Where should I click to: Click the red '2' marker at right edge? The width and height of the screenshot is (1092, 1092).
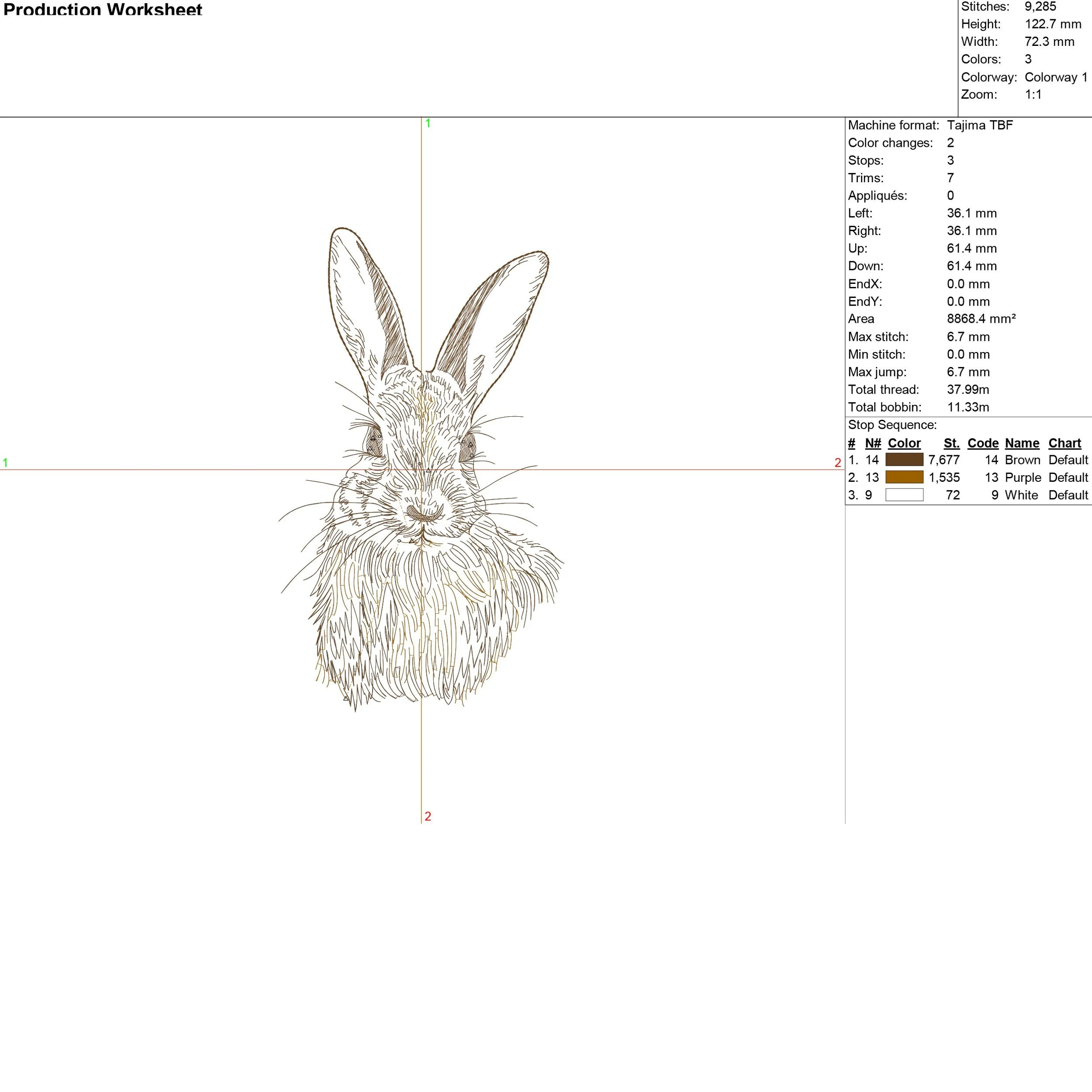coord(838,462)
